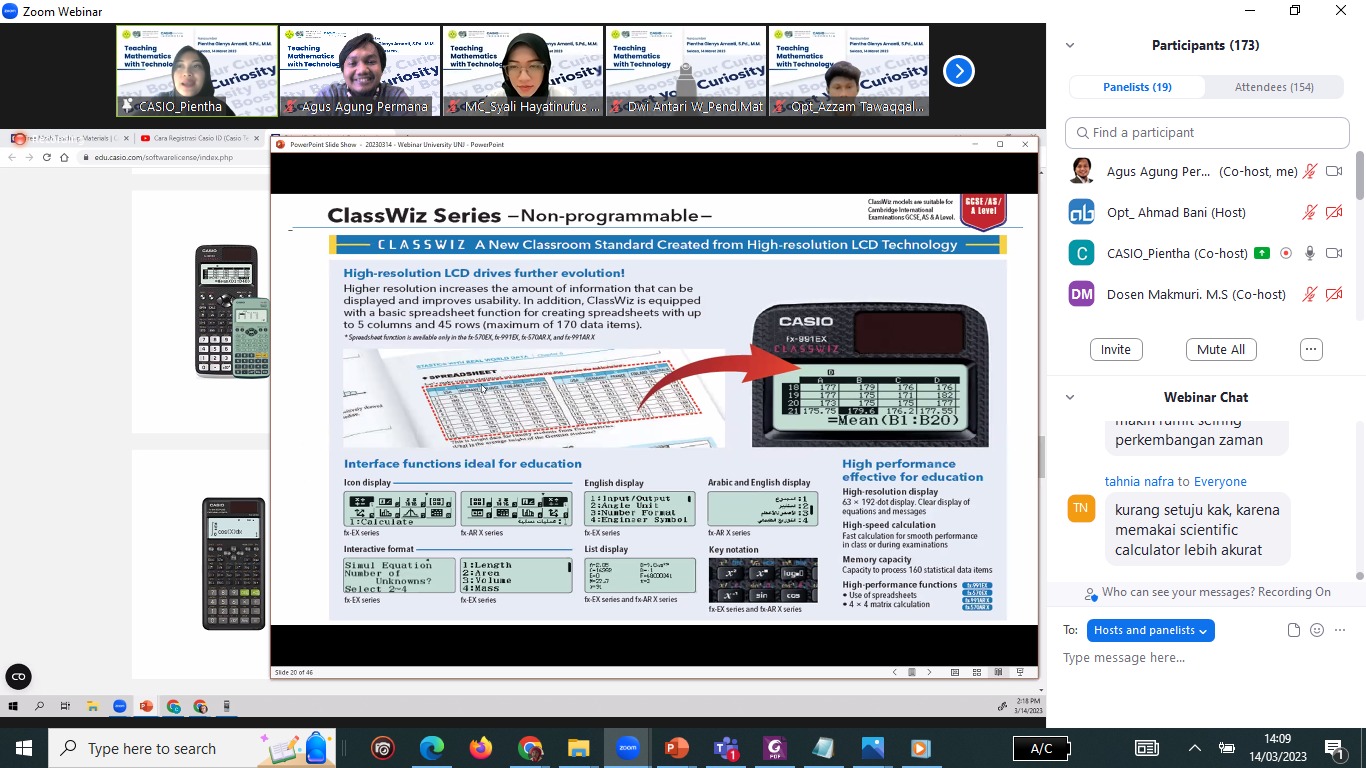Open the PDF app from taskbar
Viewport: 1366px width, 768px height.
tap(775, 748)
